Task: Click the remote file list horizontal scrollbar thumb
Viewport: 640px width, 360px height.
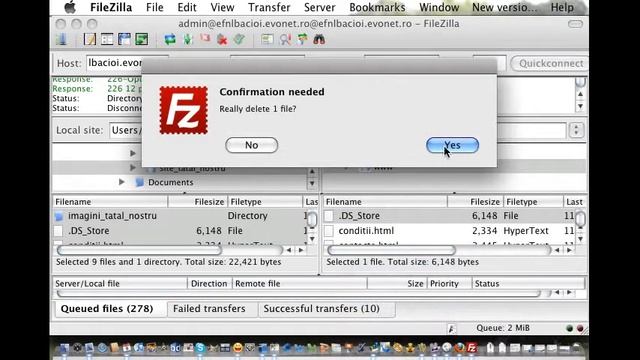Action: (391, 250)
